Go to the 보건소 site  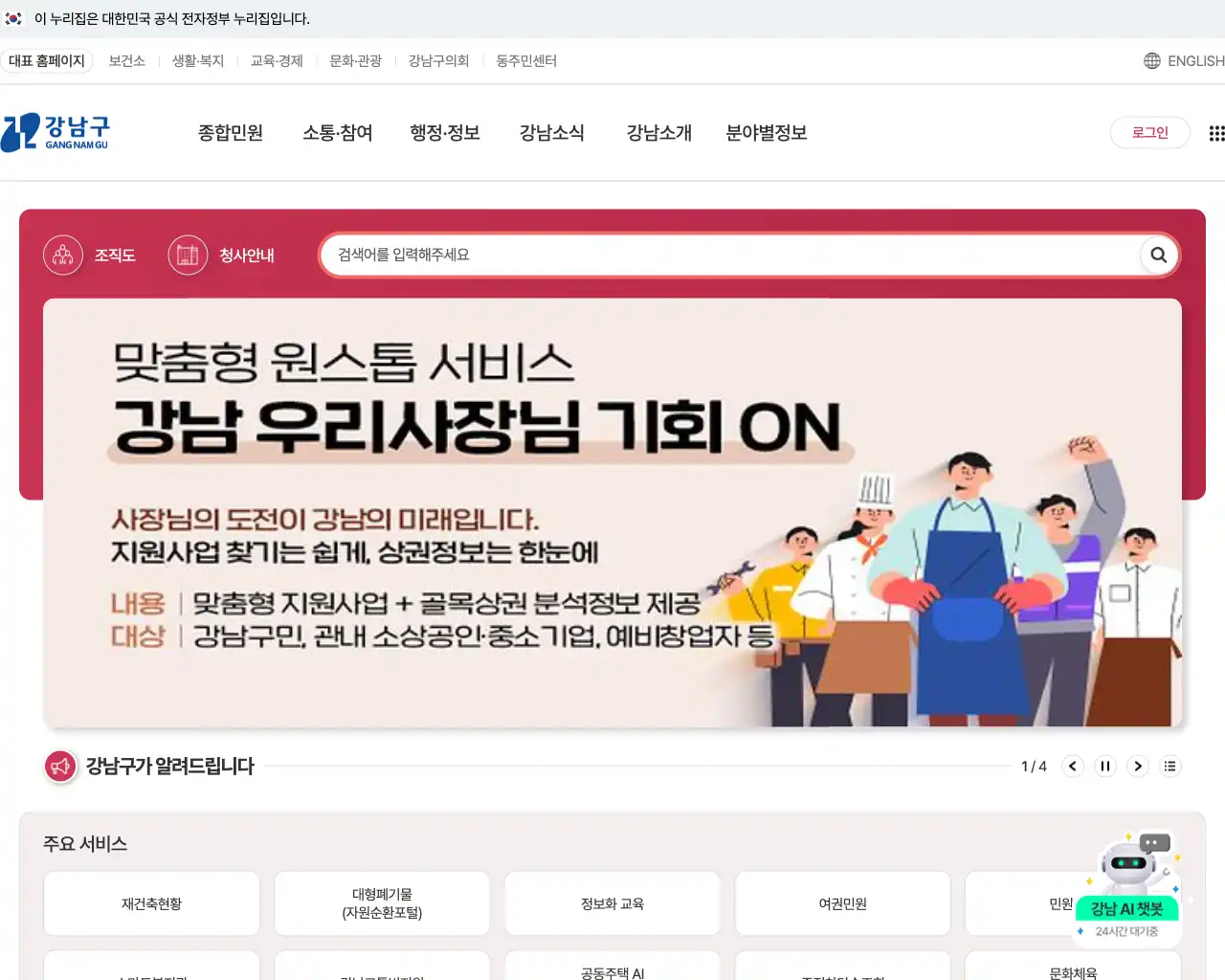(x=127, y=61)
